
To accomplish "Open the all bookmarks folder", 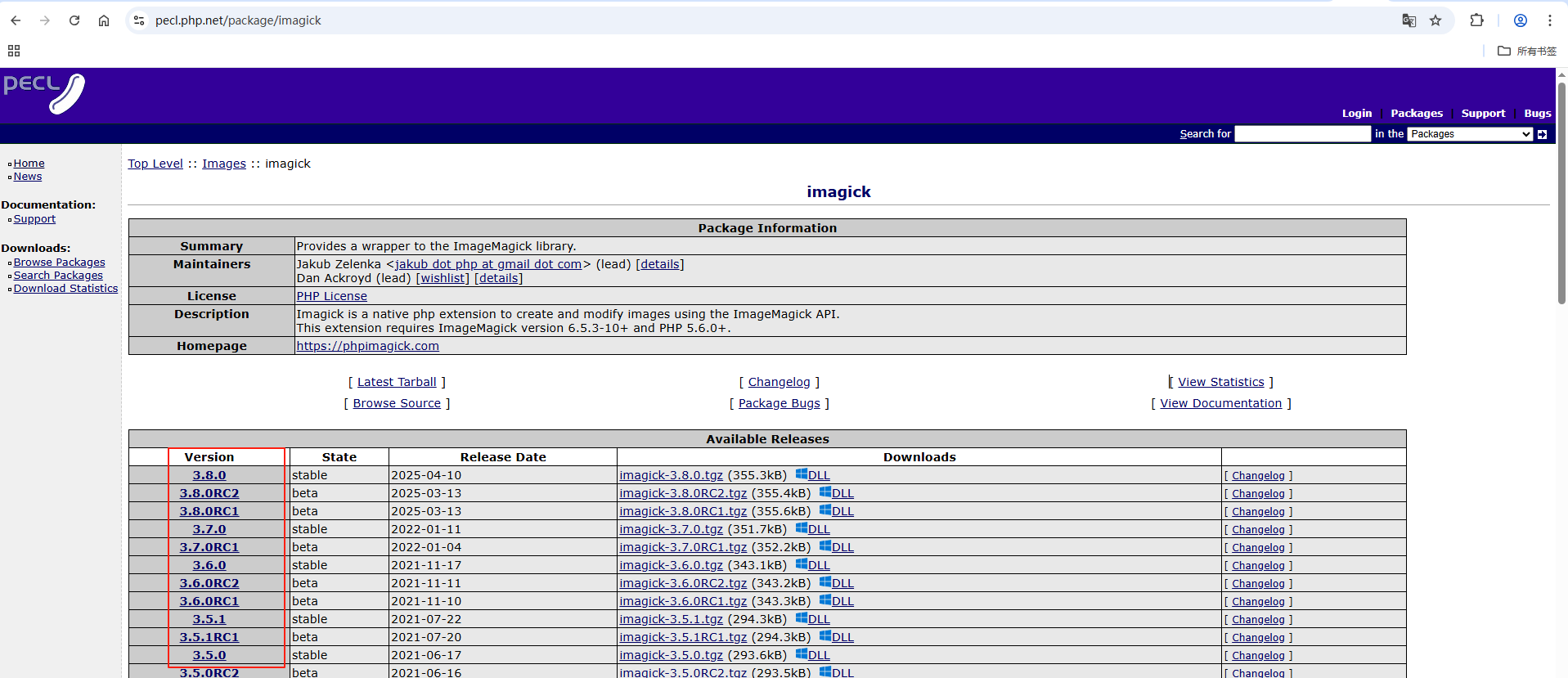I will [x=1527, y=51].
